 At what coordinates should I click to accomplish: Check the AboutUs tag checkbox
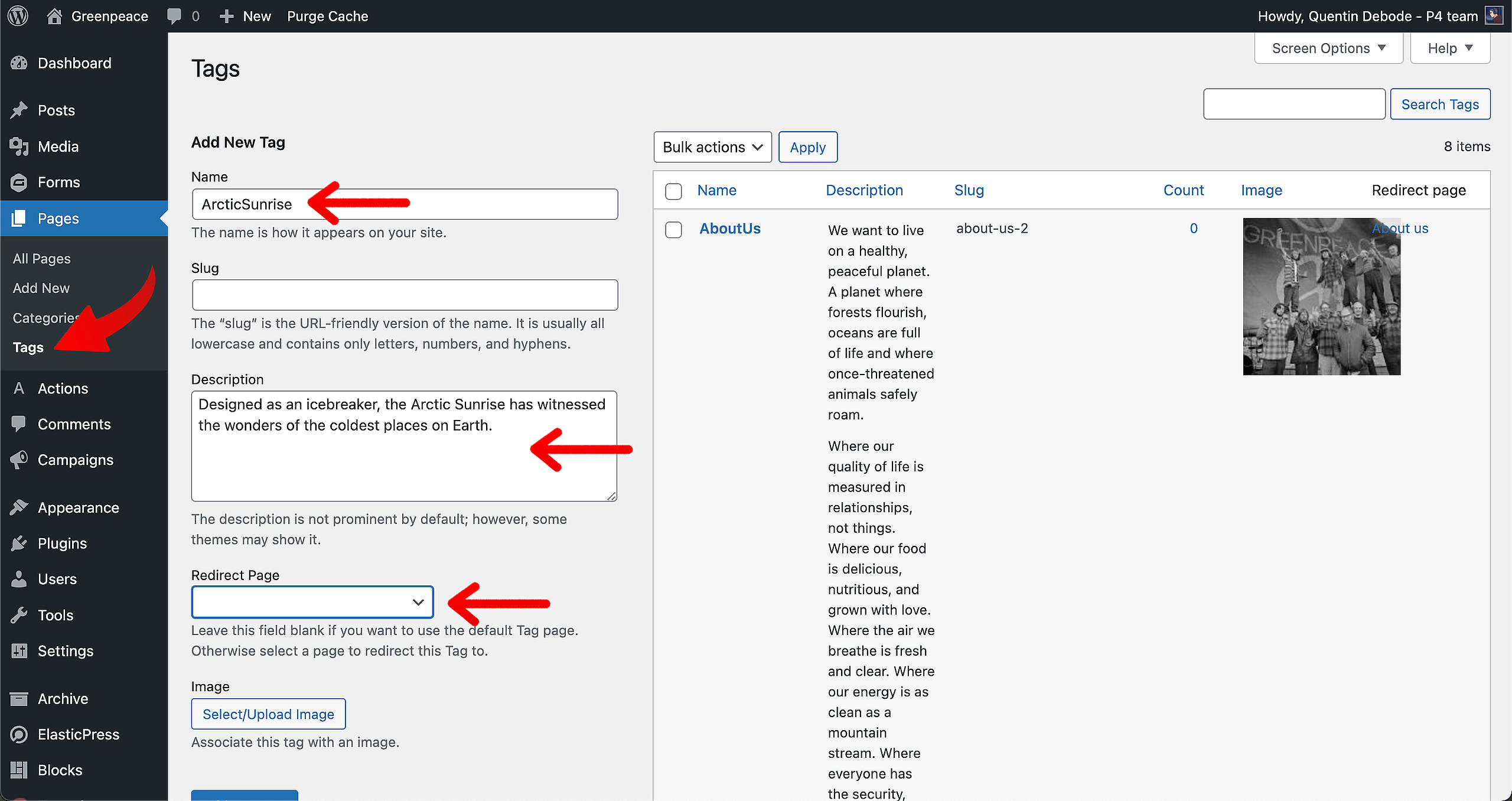tap(673, 230)
